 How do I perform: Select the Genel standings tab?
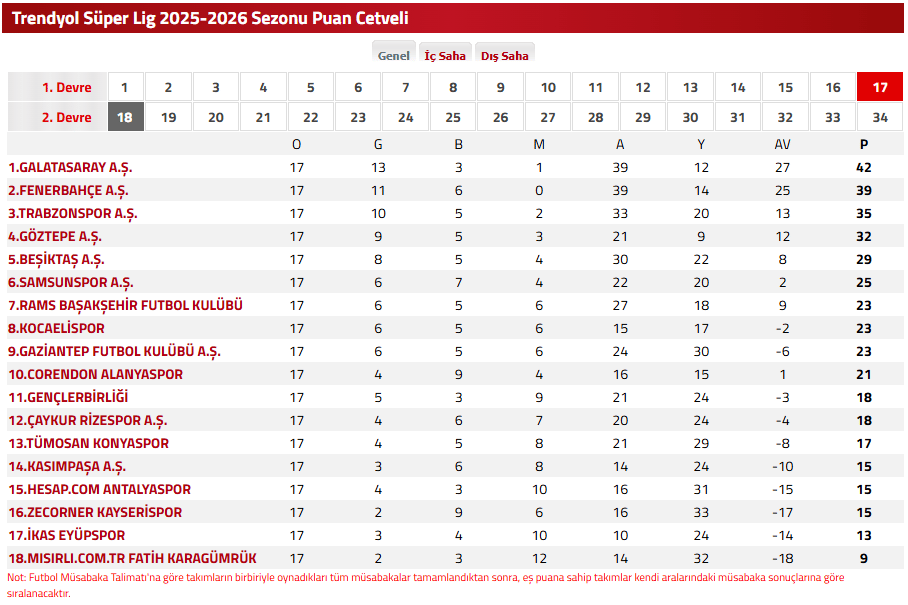[x=394, y=56]
